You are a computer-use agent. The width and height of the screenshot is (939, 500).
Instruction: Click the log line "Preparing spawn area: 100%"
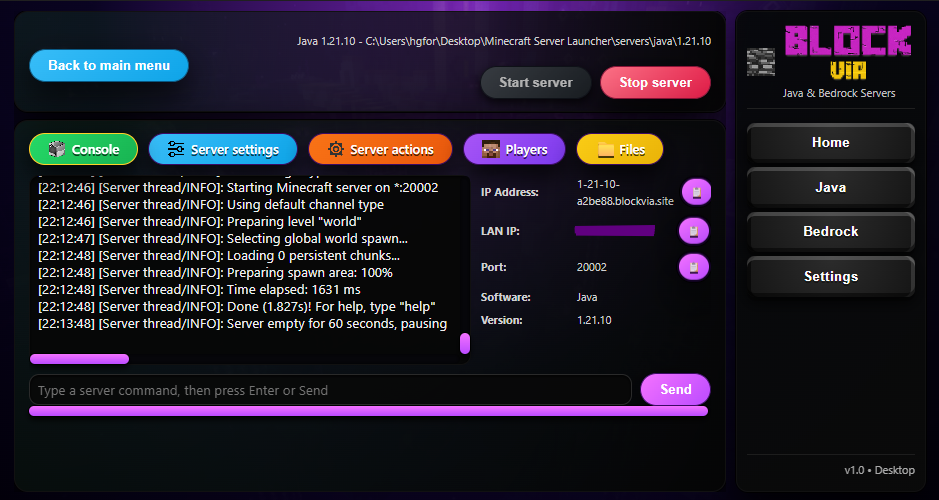point(216,273)
